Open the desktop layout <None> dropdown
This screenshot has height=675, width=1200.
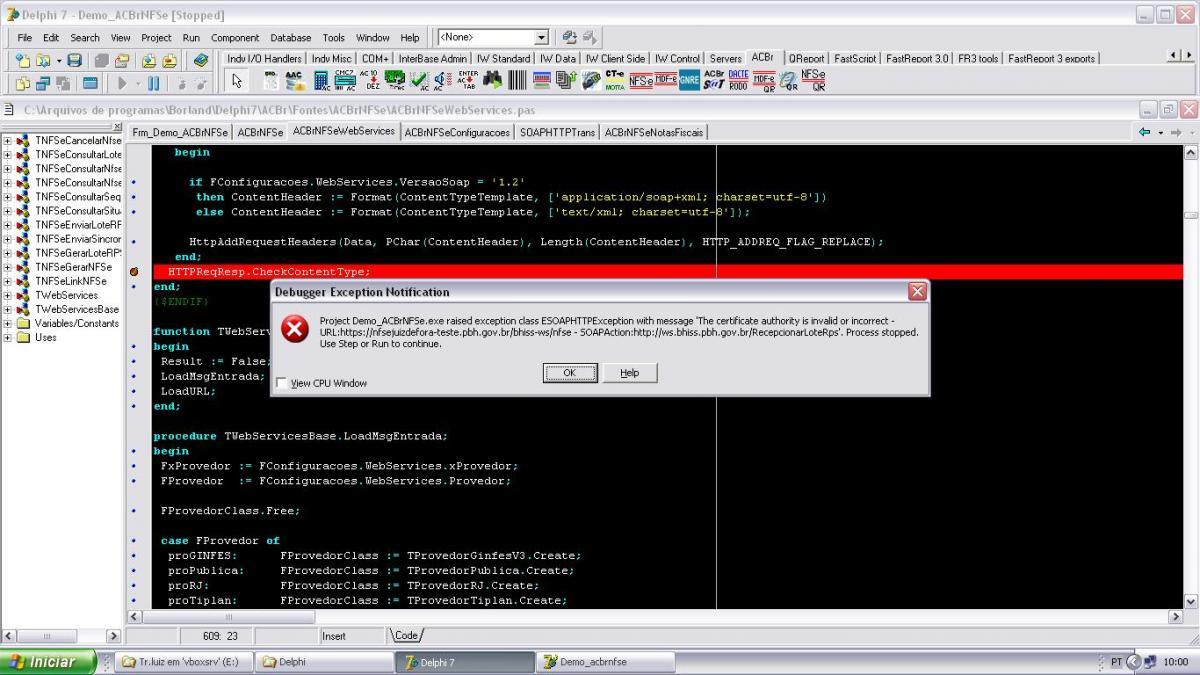[x=542, y=37]
